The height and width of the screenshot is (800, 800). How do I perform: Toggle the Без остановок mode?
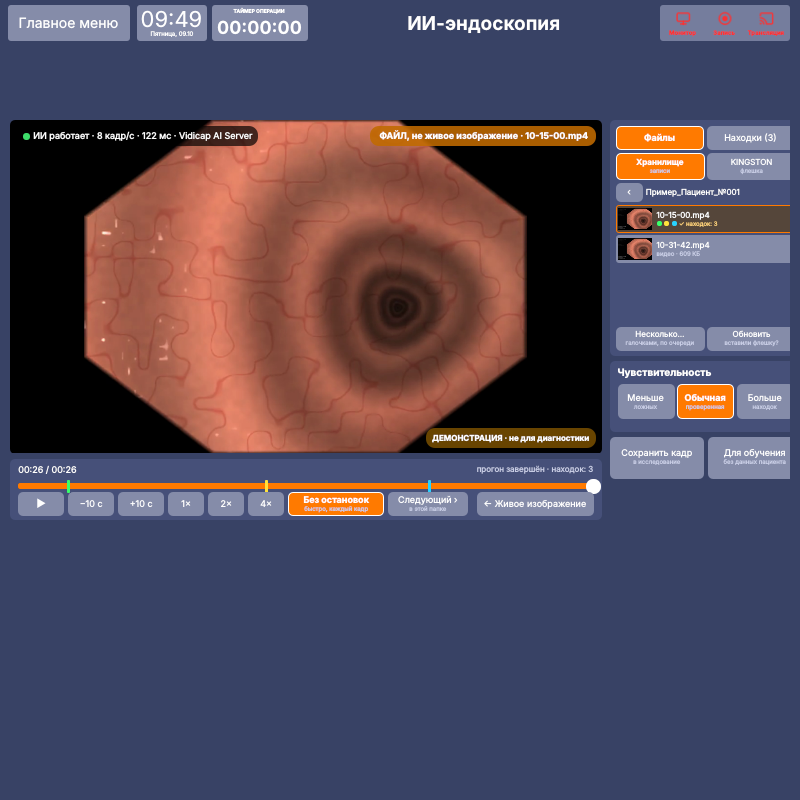click(x=336, y=504)
